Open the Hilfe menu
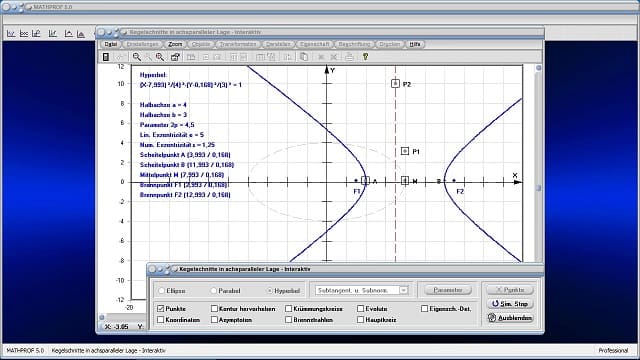The height and width of the screenshot is (360, 640). [415, 44]
